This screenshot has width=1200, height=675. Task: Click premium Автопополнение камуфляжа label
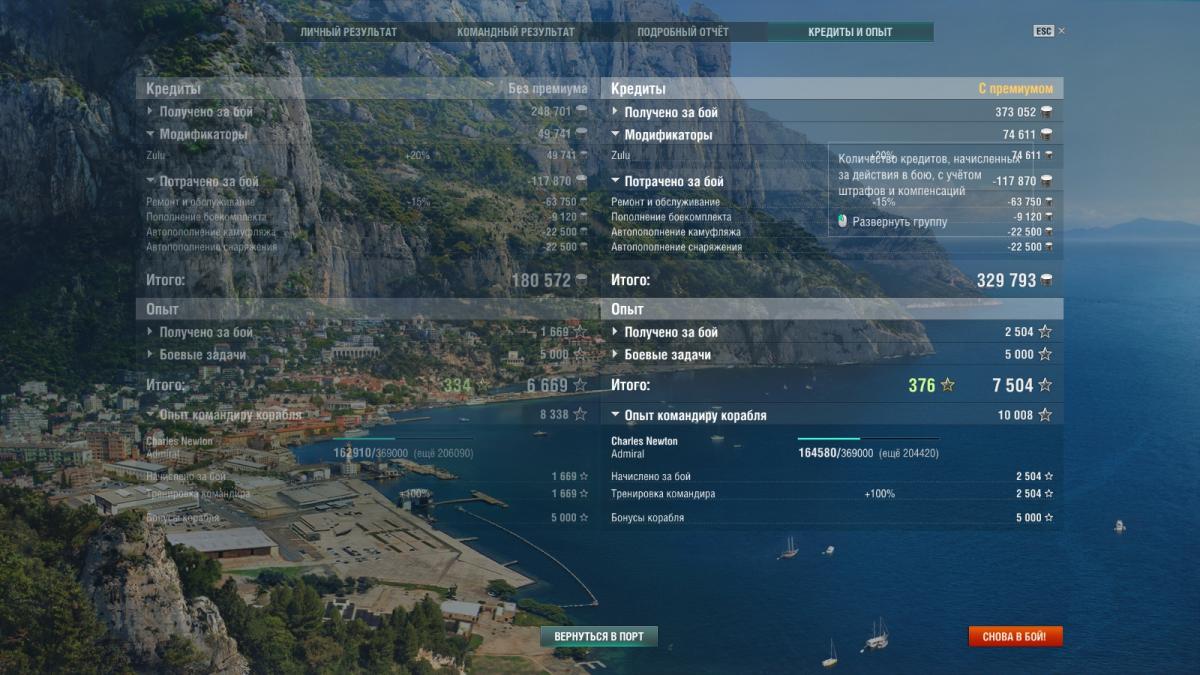click(677, 232)
